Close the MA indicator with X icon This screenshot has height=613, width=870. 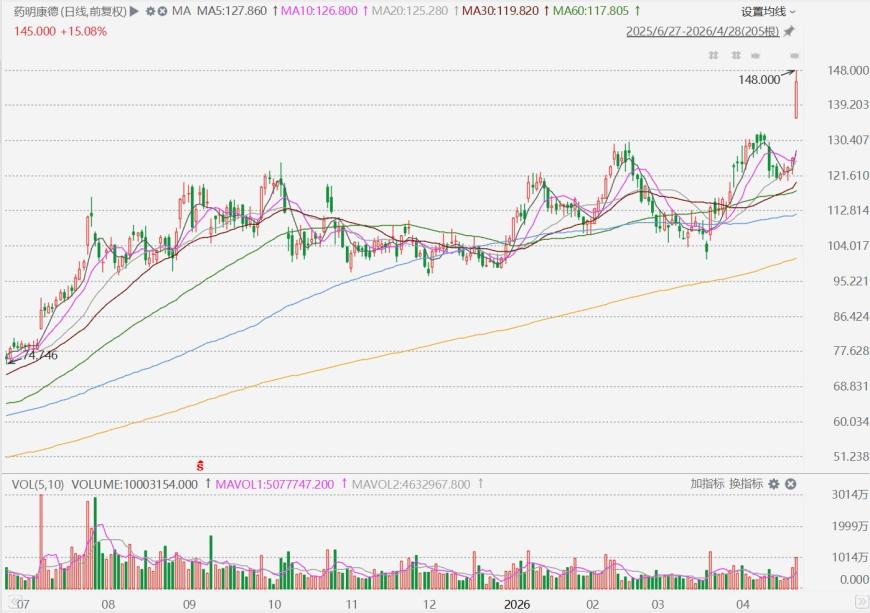(x=163, y=11)
